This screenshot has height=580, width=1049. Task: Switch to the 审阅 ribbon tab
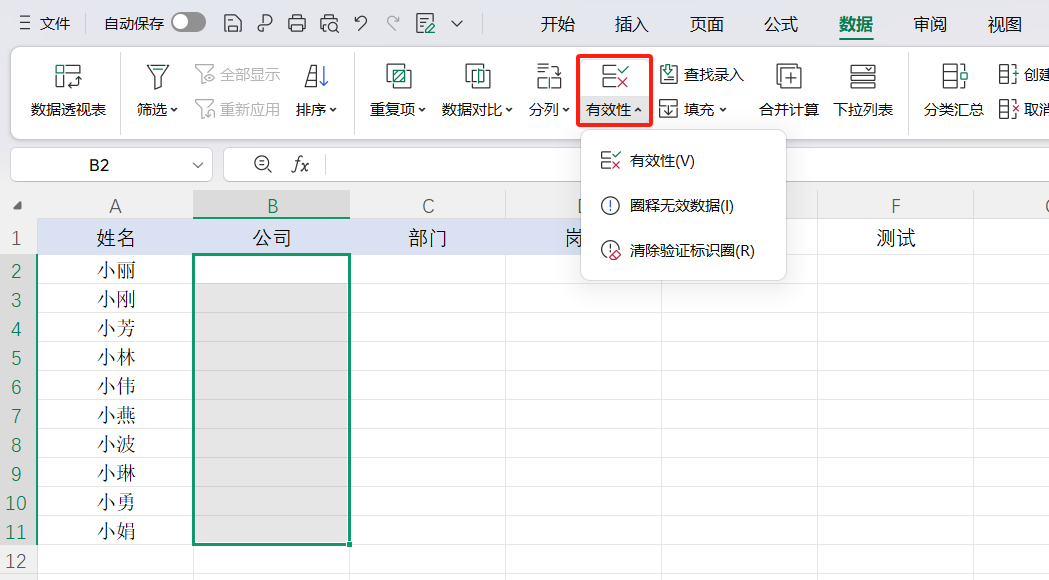coord(929,24)
